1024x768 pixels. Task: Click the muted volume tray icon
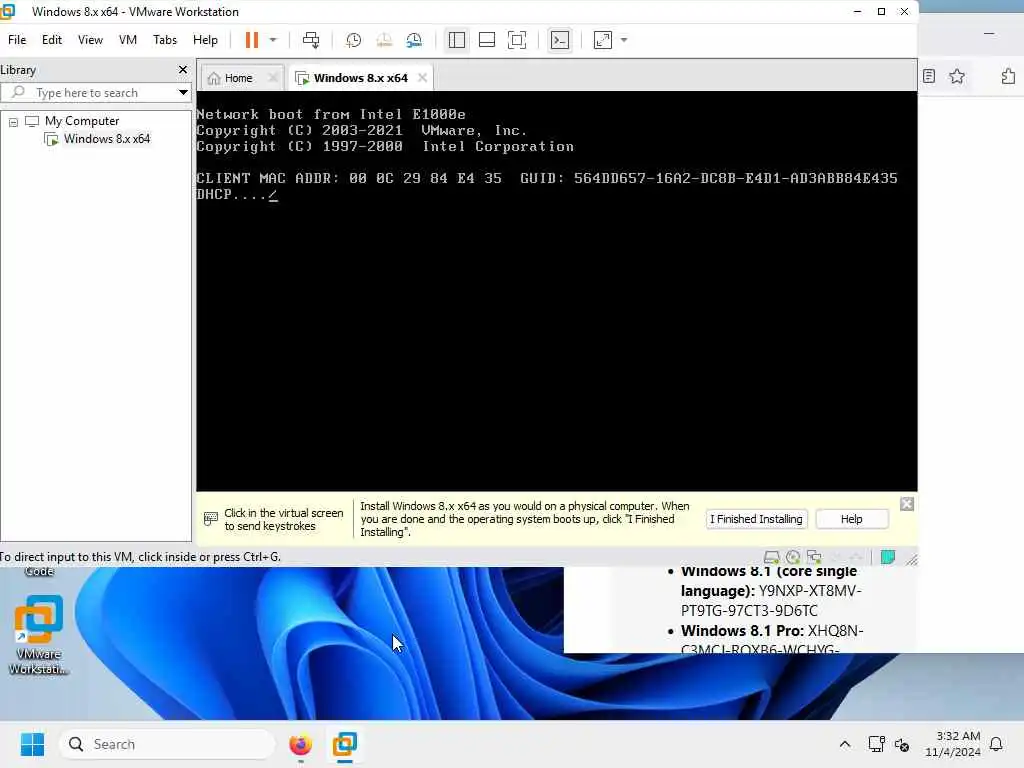[902, 744]
